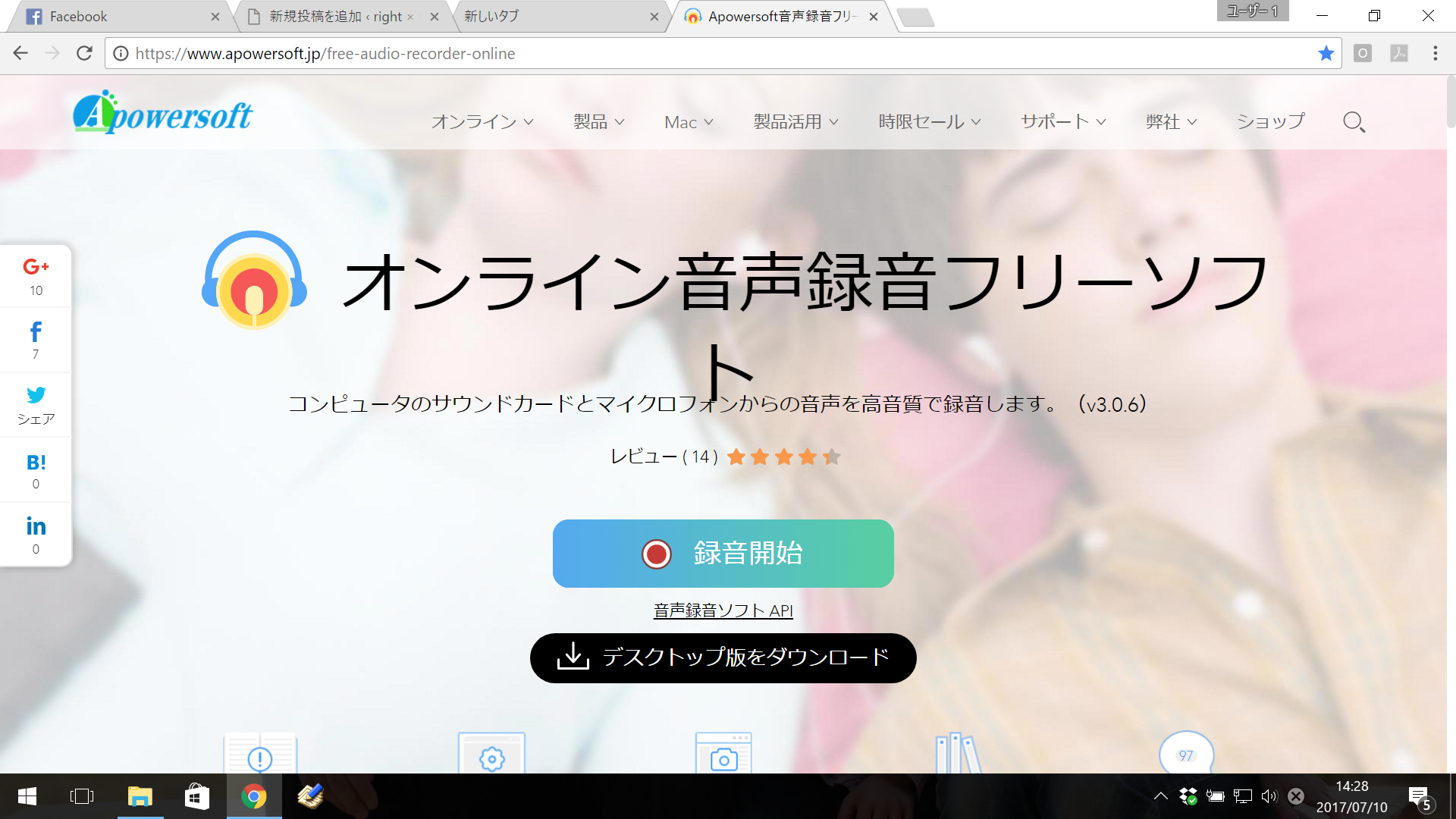Open the ショップ menu item
Screen dimensions: 1456x819
tap(1270, 122)
